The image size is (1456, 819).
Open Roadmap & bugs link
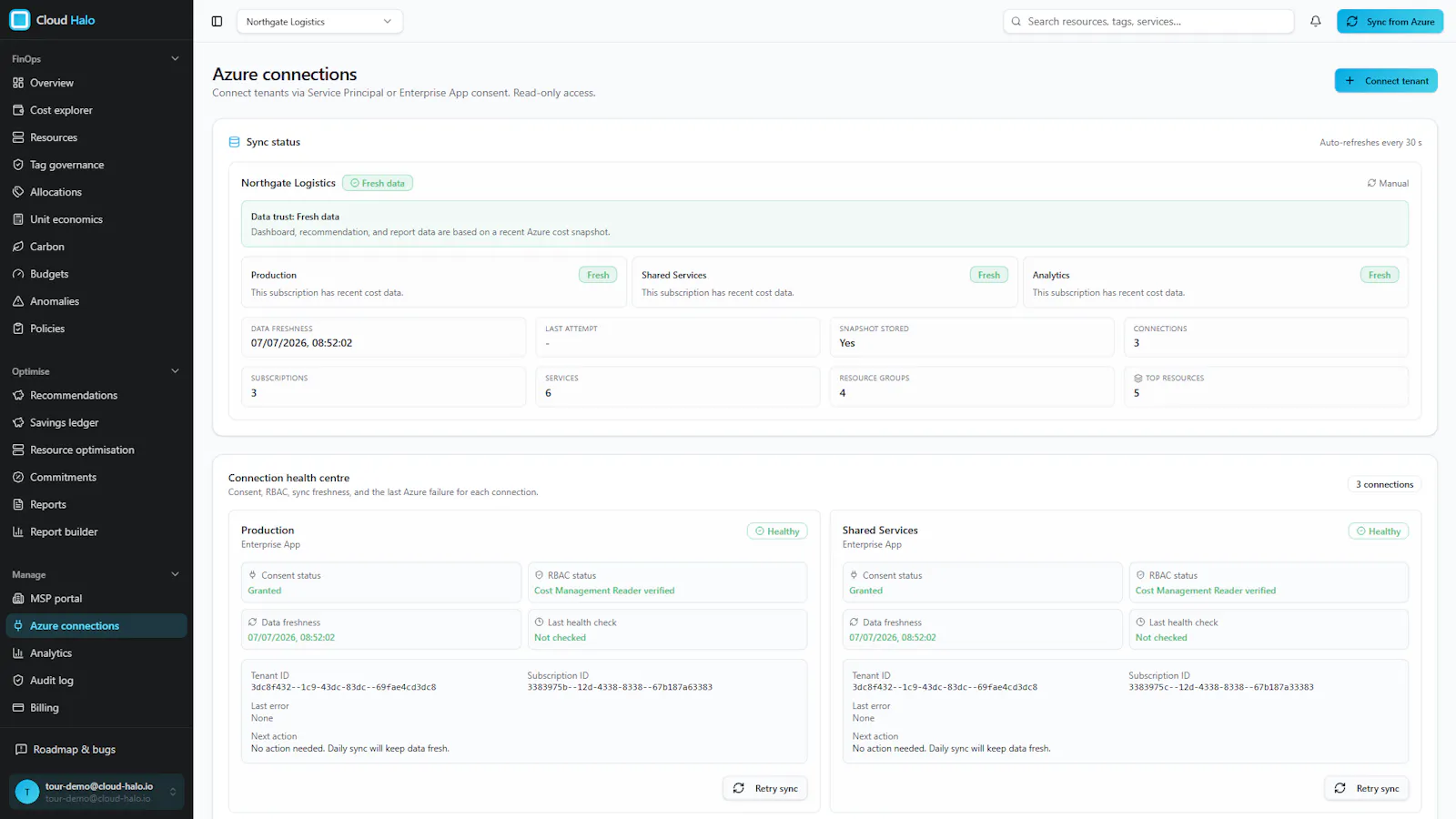coord(96,750)
